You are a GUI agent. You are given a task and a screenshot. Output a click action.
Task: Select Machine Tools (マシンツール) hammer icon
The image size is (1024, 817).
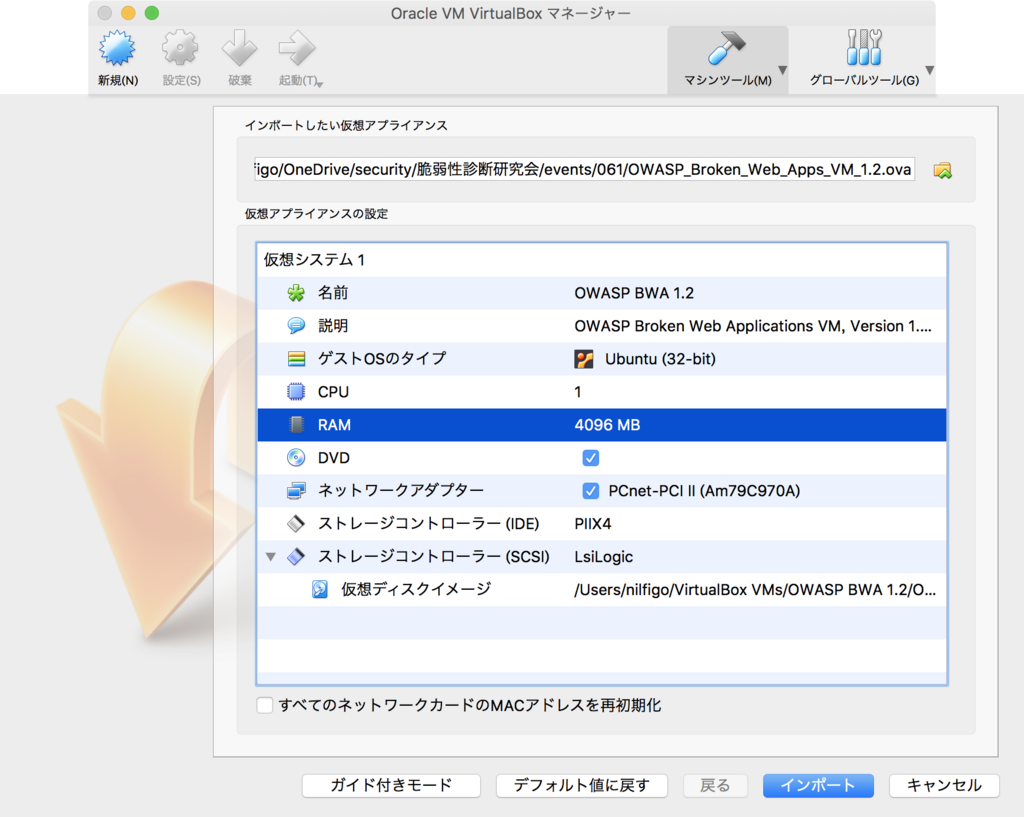click(726, 48)
